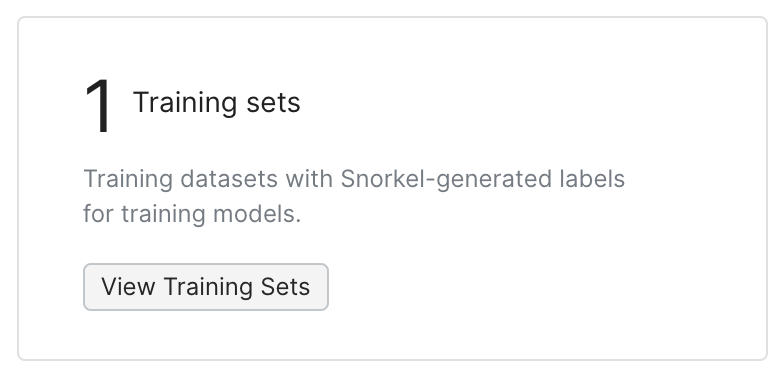784x380 pixels.
Task: Click the View Training Sets button
Action: pos(206,287)
